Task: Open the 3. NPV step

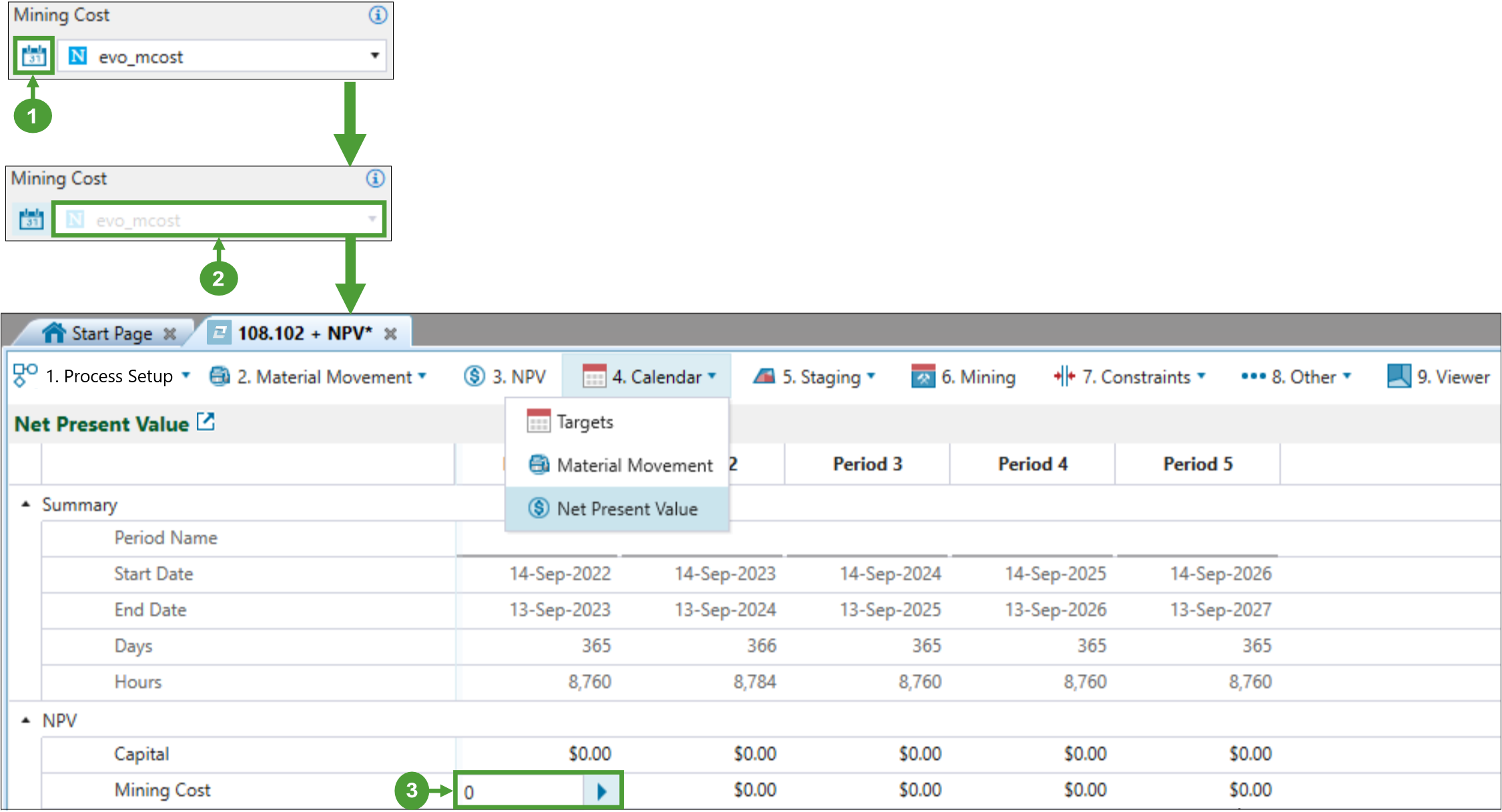Action: pos(506,376)
